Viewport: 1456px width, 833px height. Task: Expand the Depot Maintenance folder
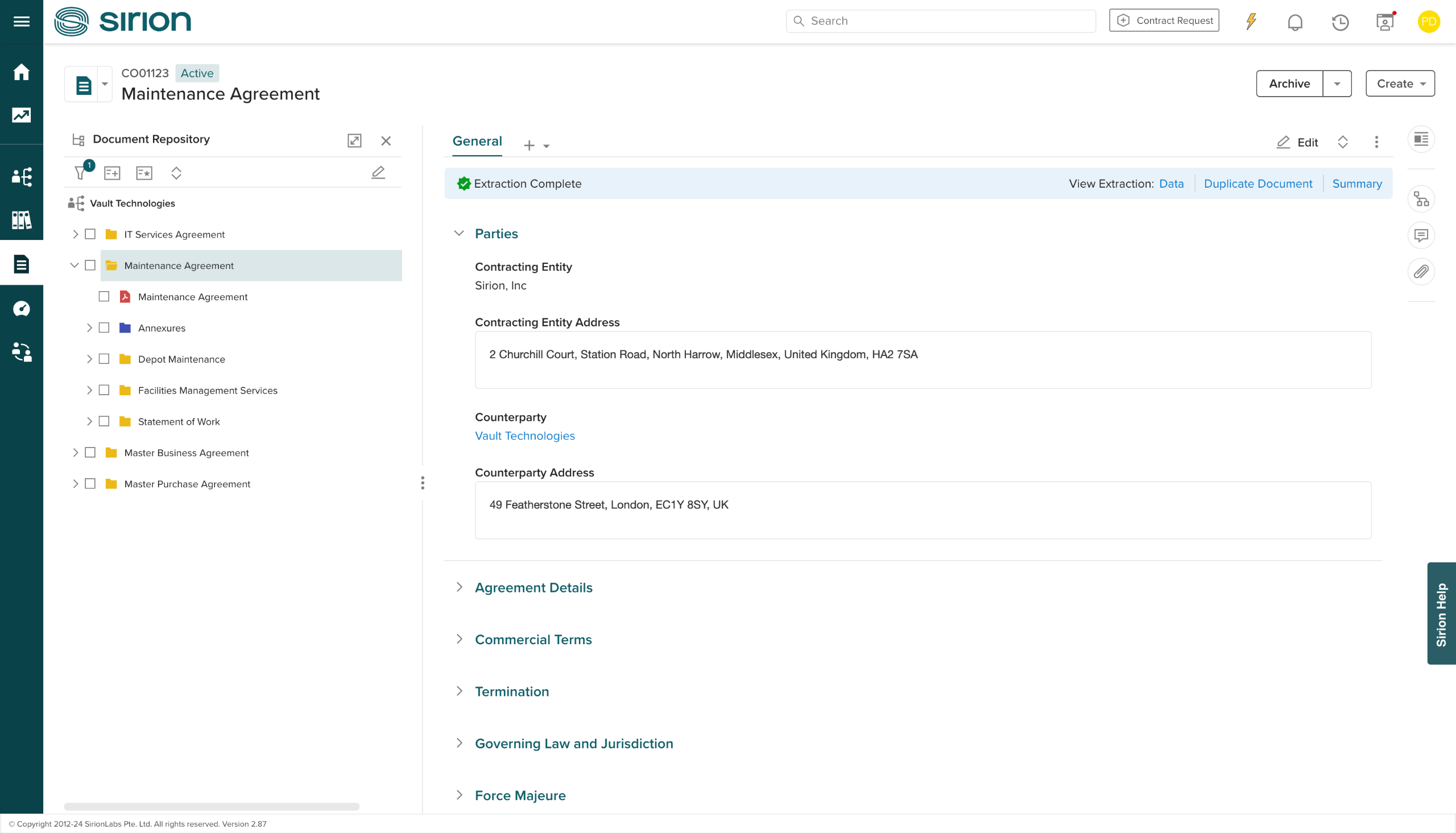89,359
